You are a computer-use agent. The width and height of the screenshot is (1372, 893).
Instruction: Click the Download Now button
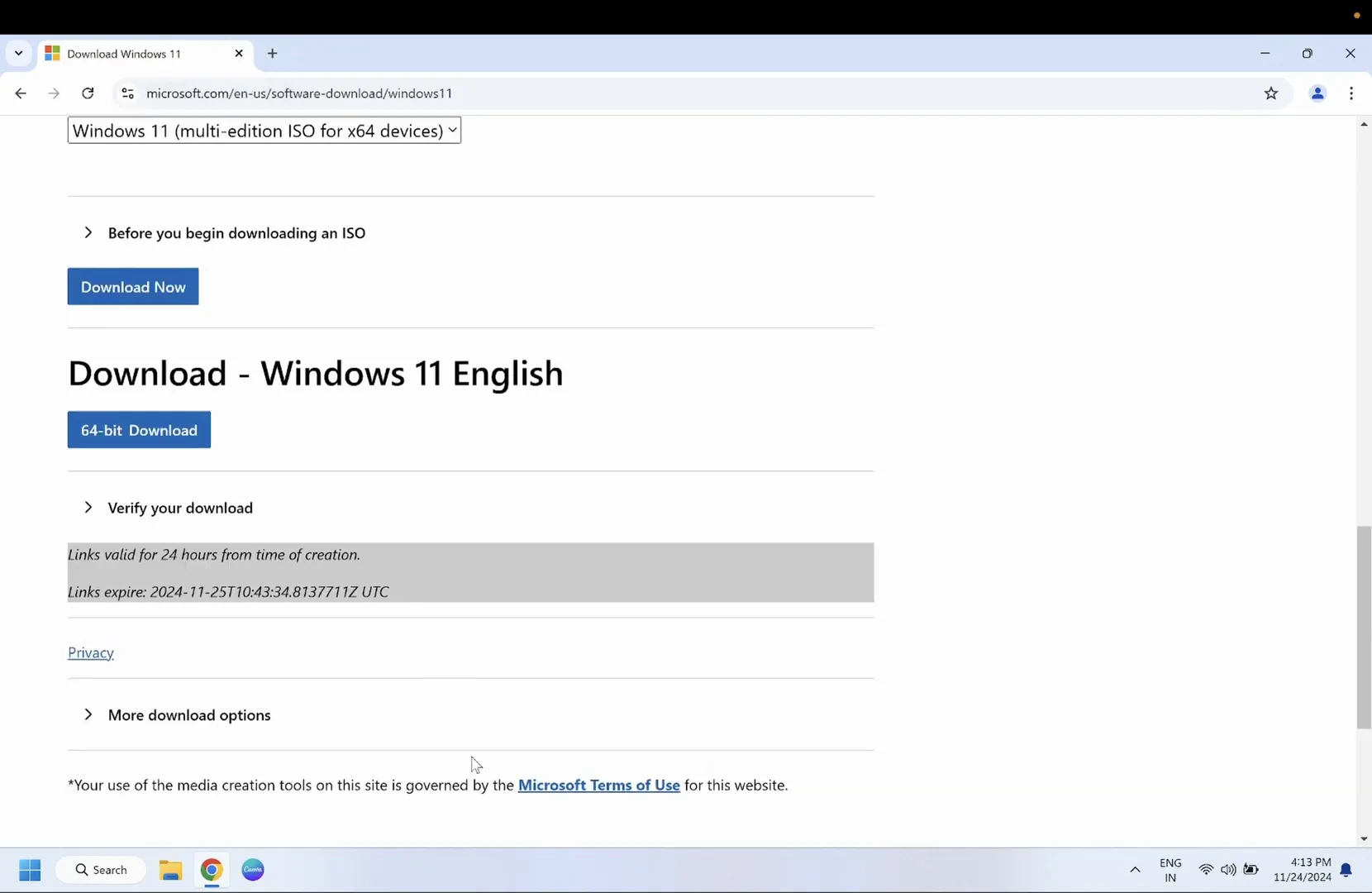tap(133, 287)
